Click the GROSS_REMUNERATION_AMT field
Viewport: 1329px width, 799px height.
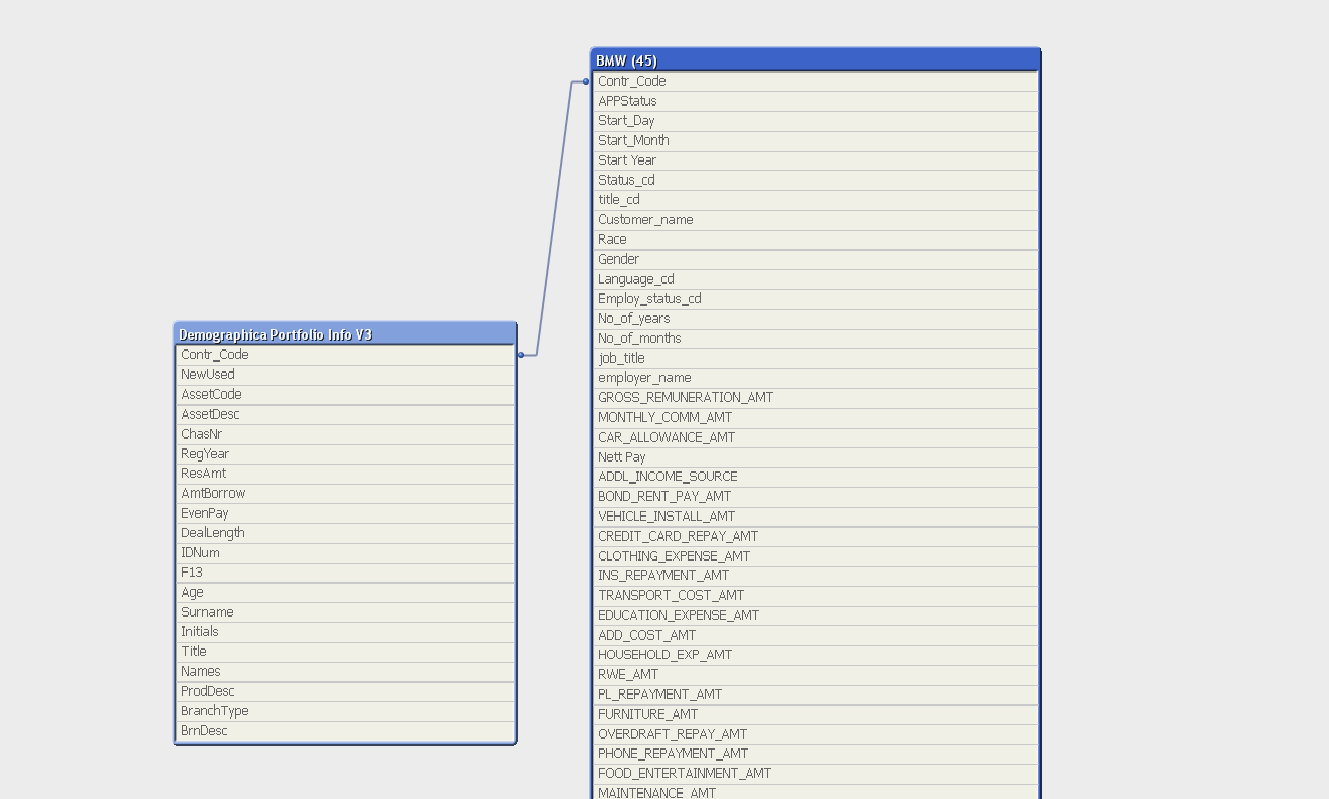coord(816,398)
